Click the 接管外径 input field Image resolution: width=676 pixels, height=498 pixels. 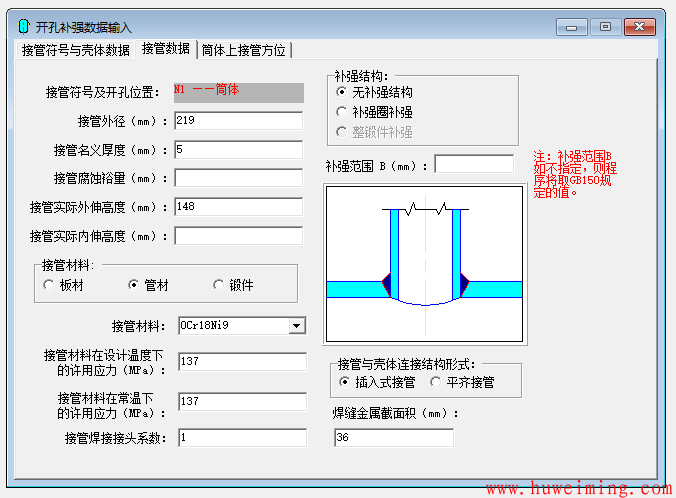point(238,121)
